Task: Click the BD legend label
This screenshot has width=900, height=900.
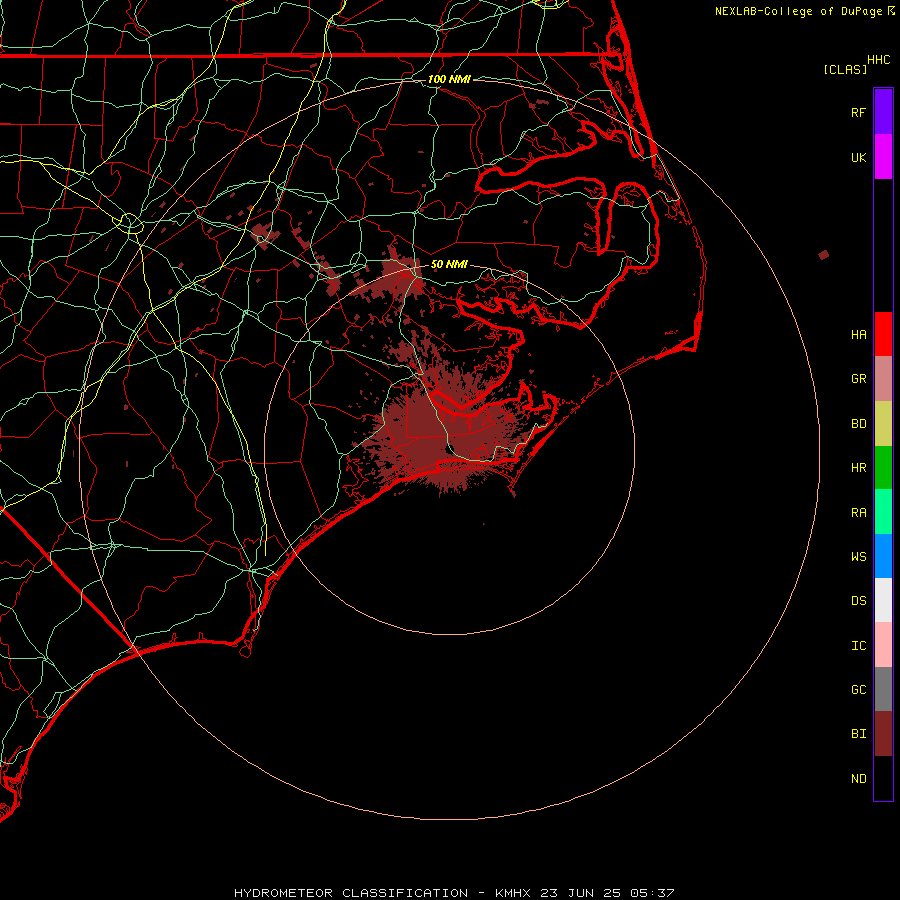Action: pos(858,424)
